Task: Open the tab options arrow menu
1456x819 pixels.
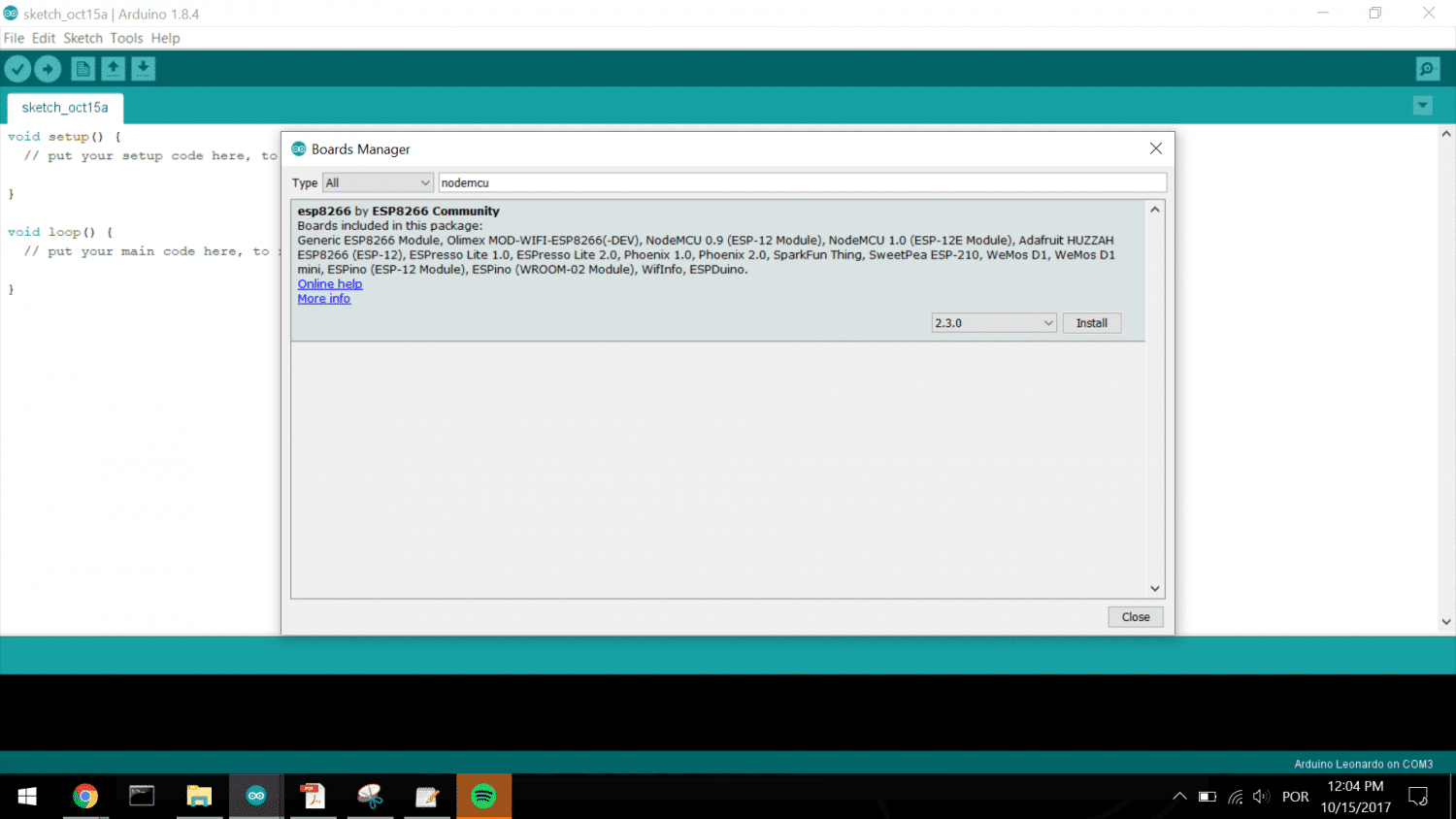Action: [1422, 106]
